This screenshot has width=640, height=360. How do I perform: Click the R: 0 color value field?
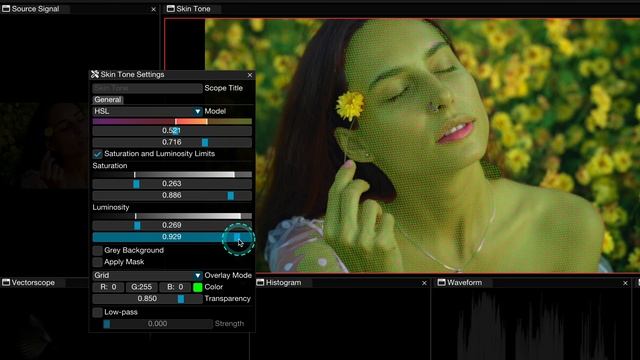coord(108,287)
